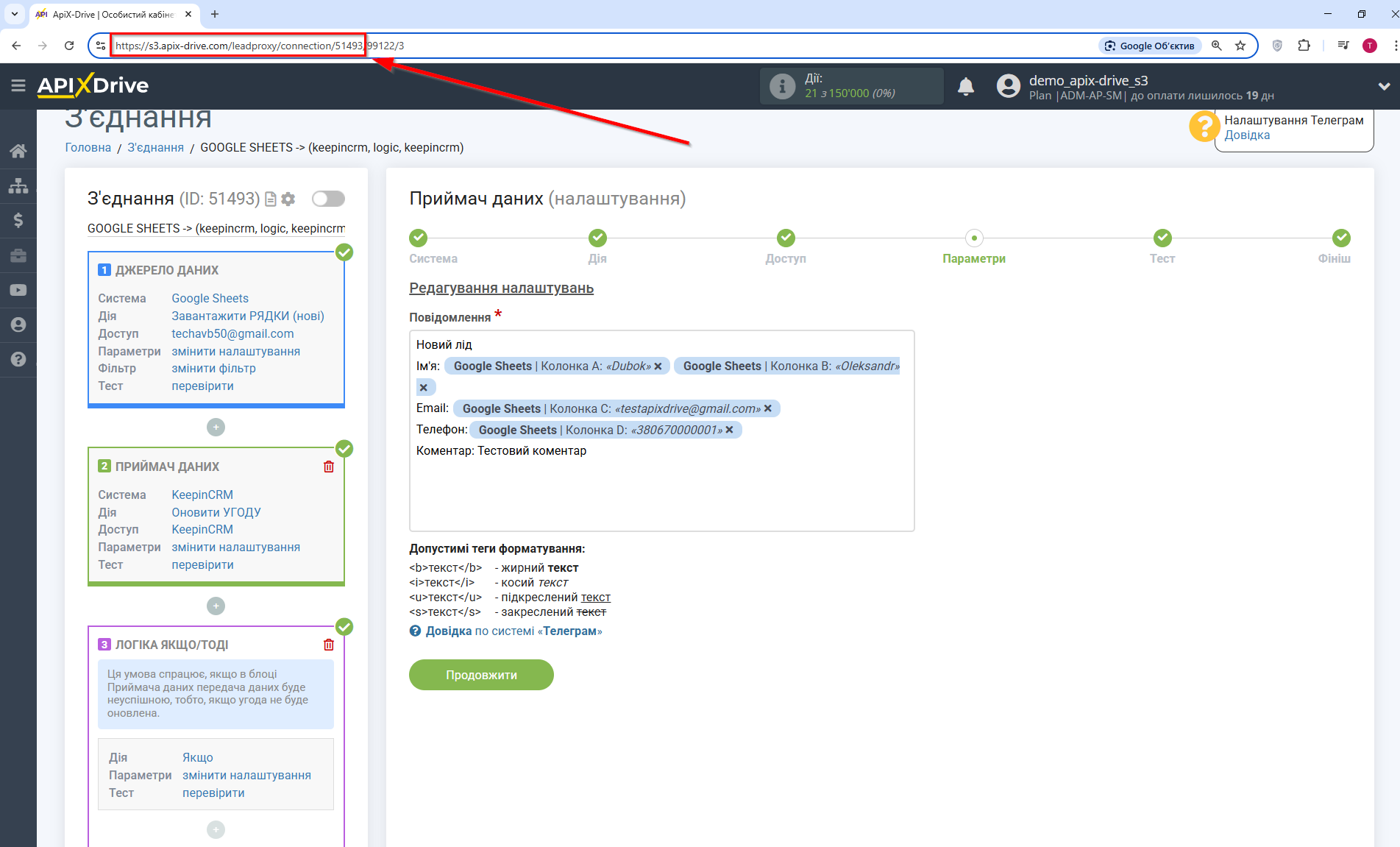Click the Дії actions counter panel
The height and width of the screenshot is (847, 1400).
click(x=851, y=86)
